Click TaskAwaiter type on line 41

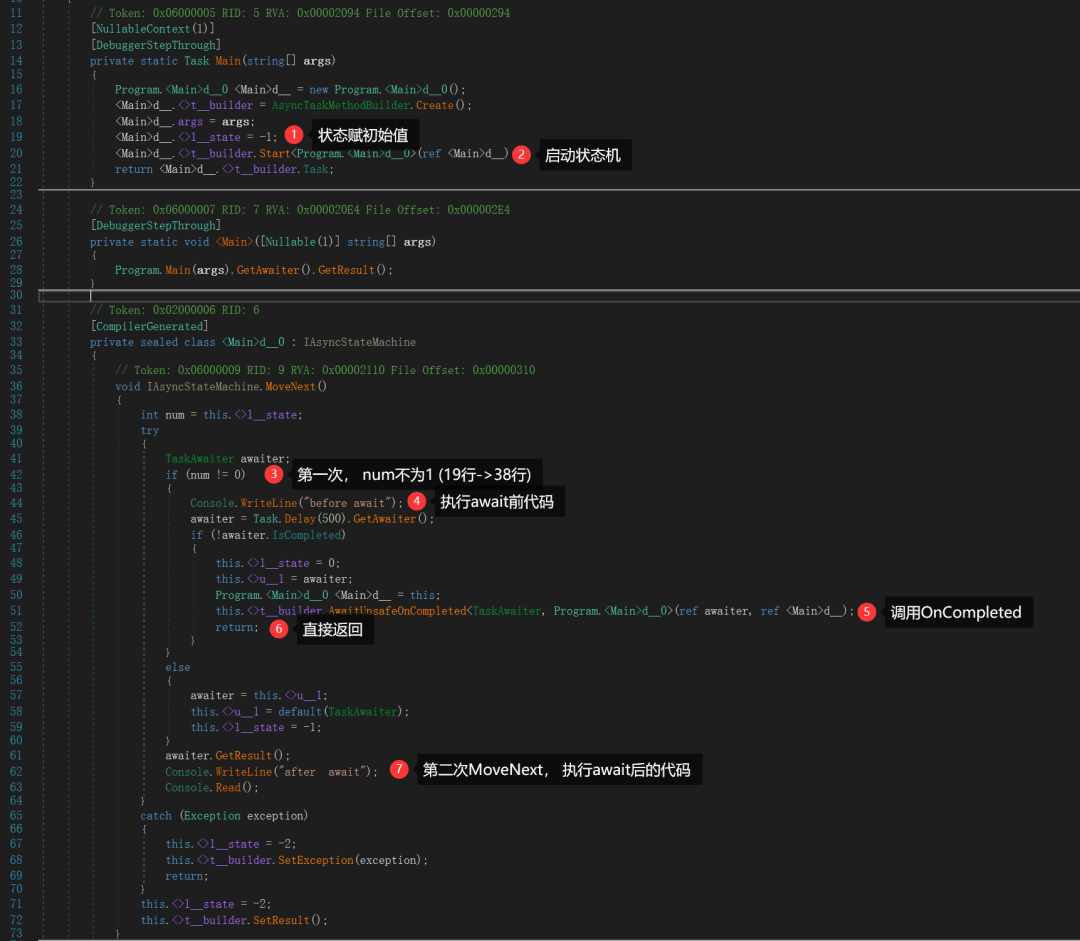(x=200, y=458)
